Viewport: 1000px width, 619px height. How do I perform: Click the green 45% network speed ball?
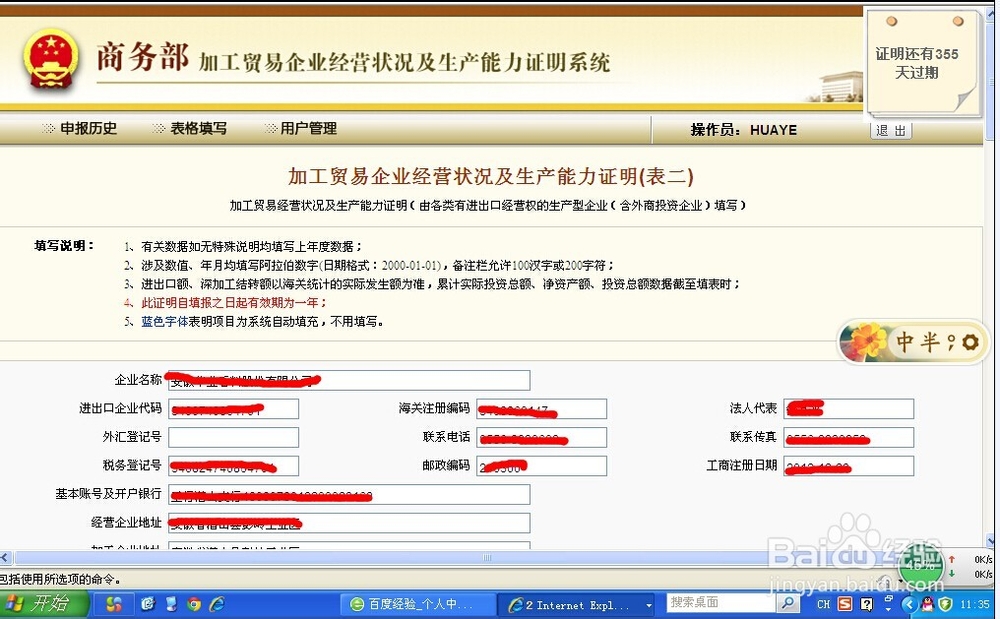coord(920,564)
